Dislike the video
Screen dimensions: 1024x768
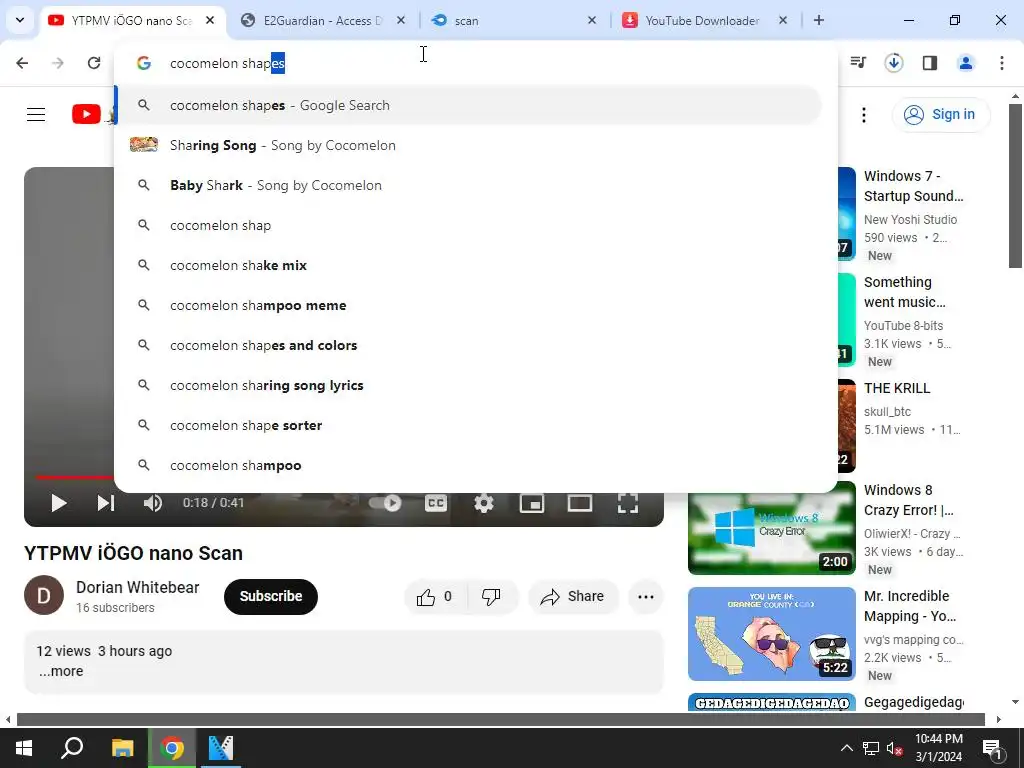point(492,596)
